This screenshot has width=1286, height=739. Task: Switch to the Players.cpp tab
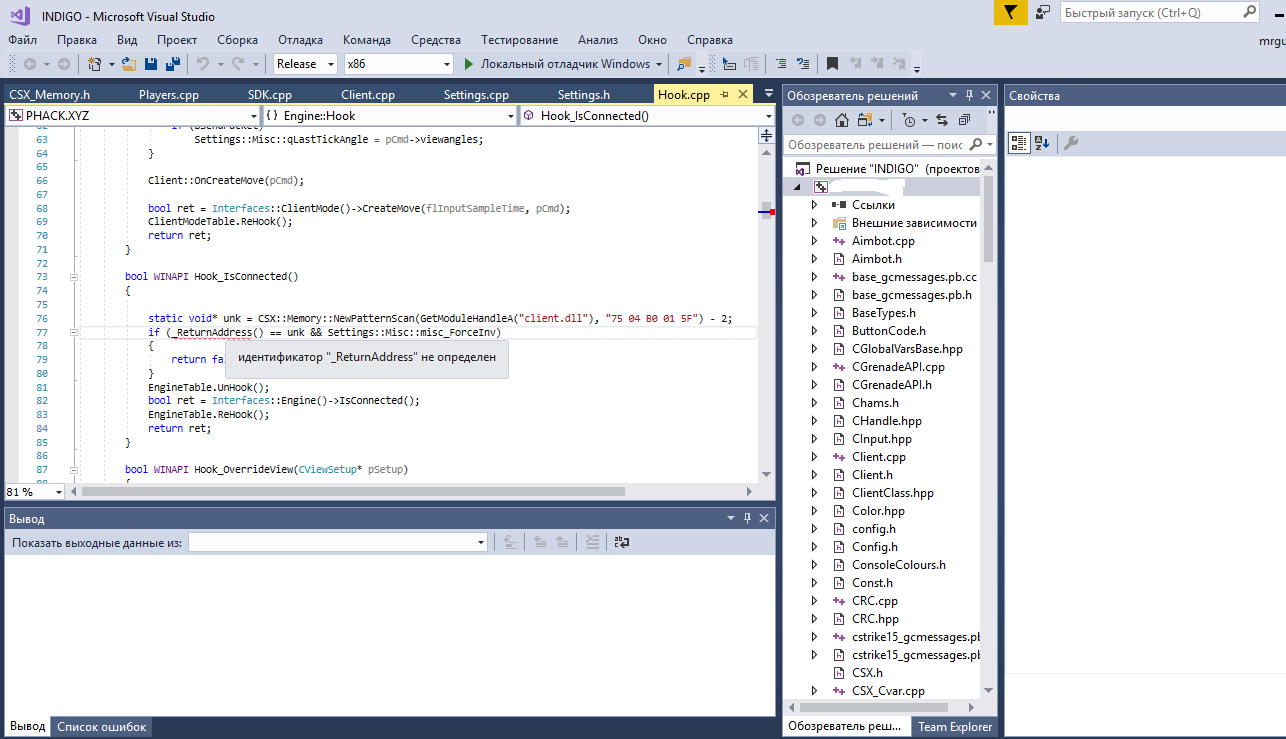[169, 95]
